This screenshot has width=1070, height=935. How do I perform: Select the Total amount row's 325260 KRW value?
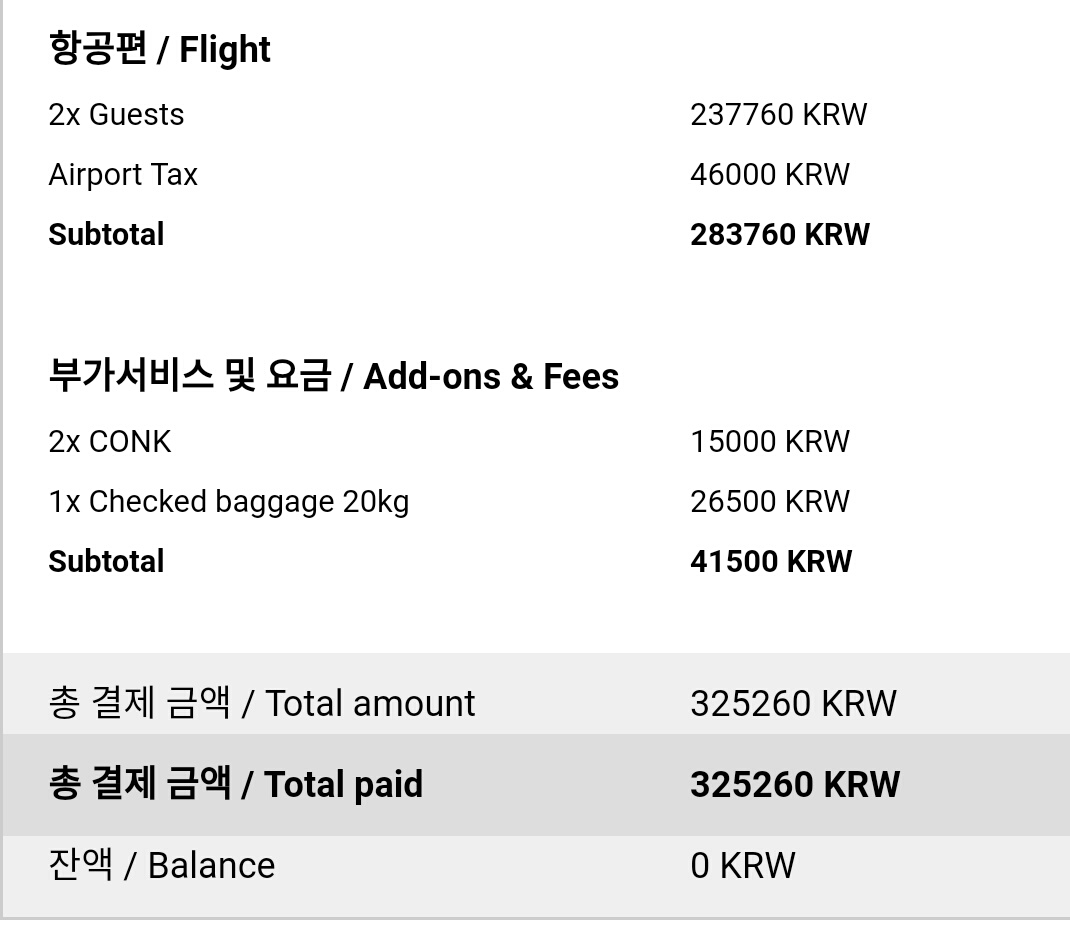click(x=793, y=704)
